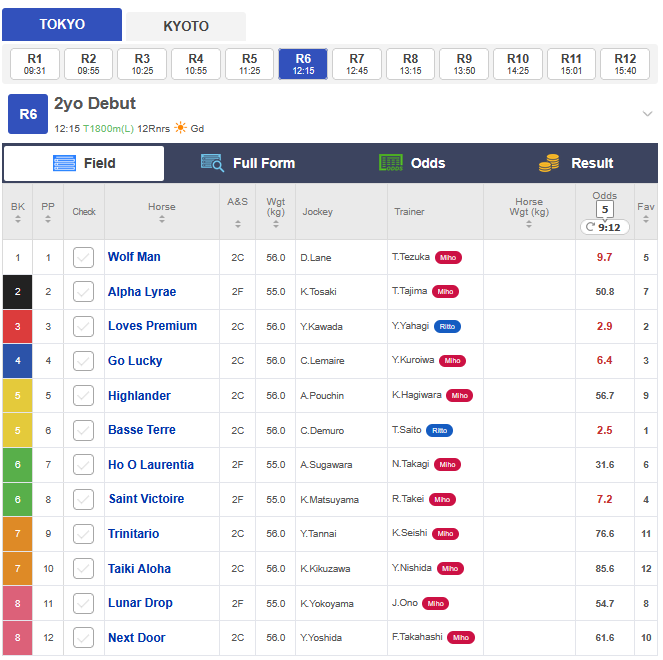663x660 pixels.
Task: Tick the checkbox for Go Lucky
Action: pyautogui.click(x=83, y=361)
